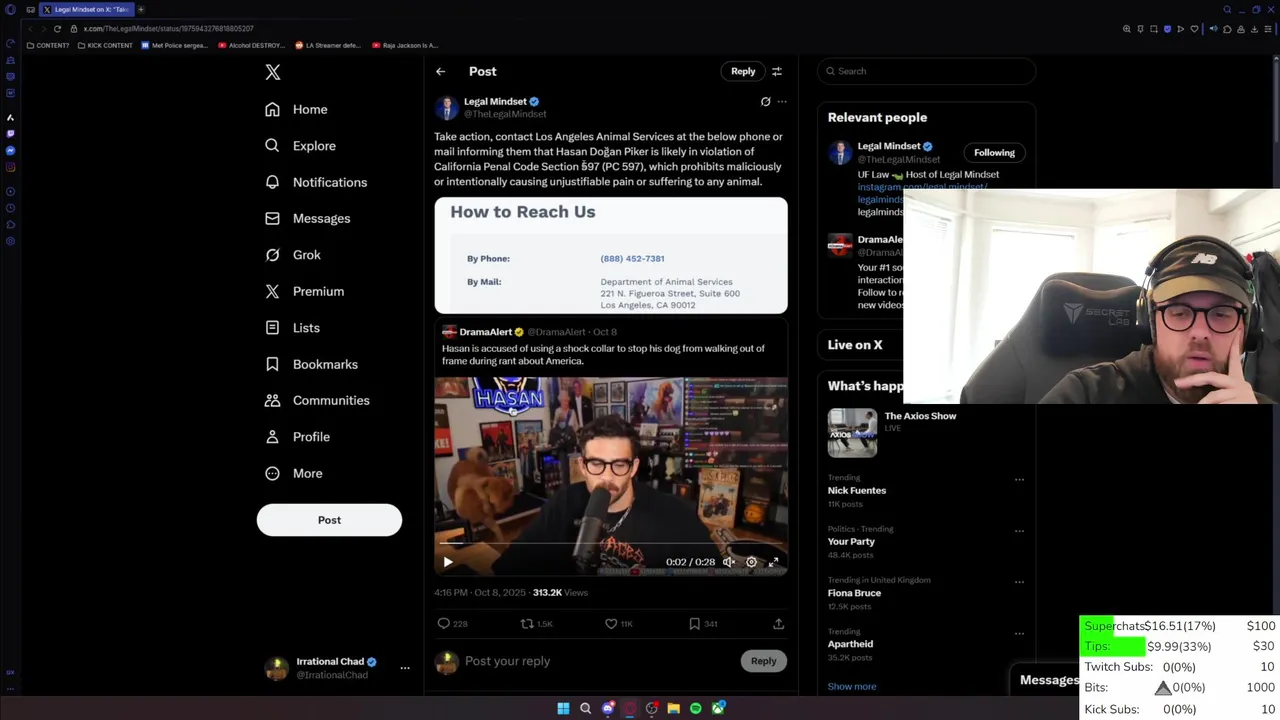Screen dimensions: 1280x720
Task: Open options for Nick Fuentes trend
Action: coord(1019,479)
